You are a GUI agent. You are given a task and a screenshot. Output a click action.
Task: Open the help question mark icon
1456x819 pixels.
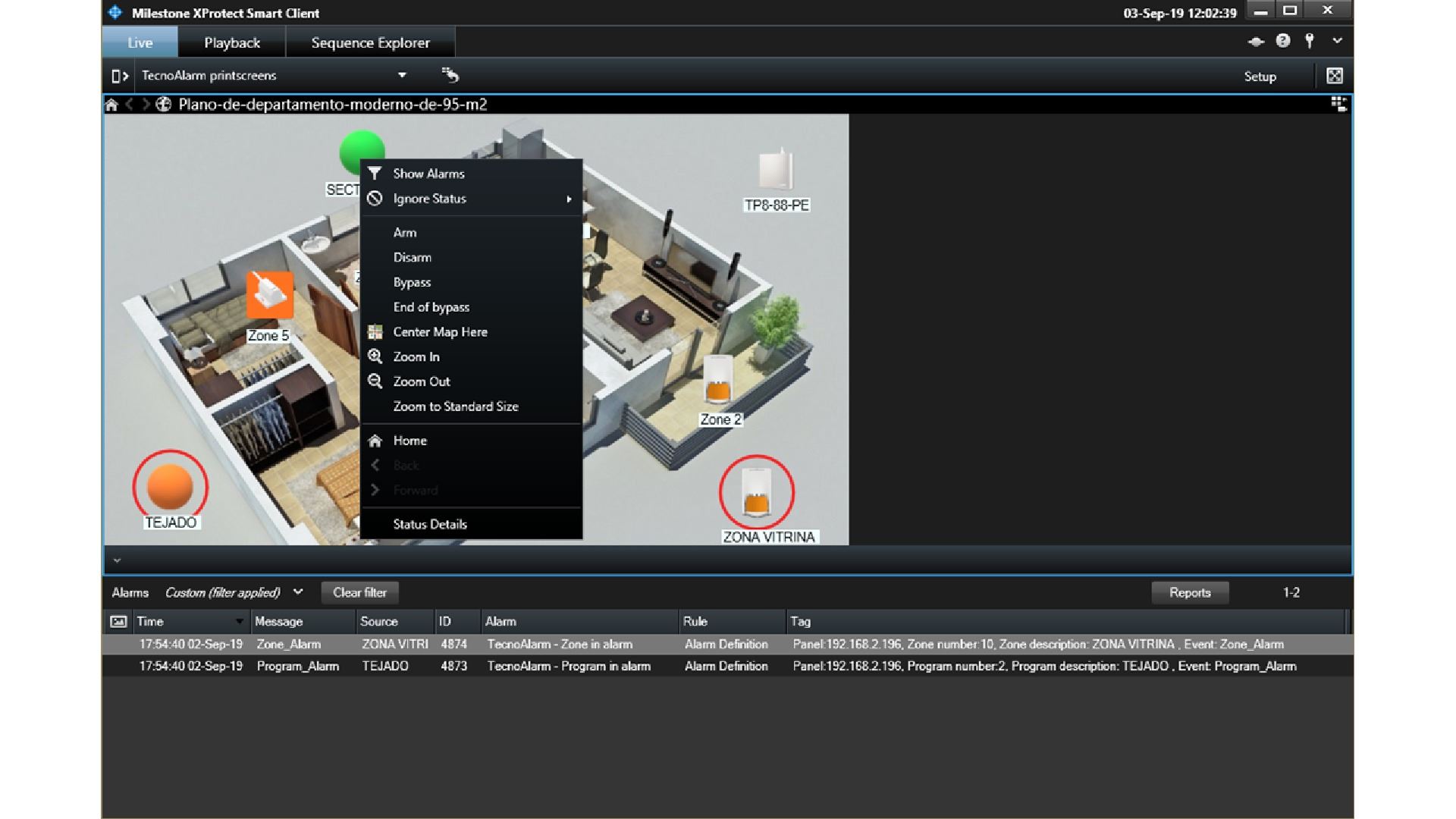(1283, 42)
